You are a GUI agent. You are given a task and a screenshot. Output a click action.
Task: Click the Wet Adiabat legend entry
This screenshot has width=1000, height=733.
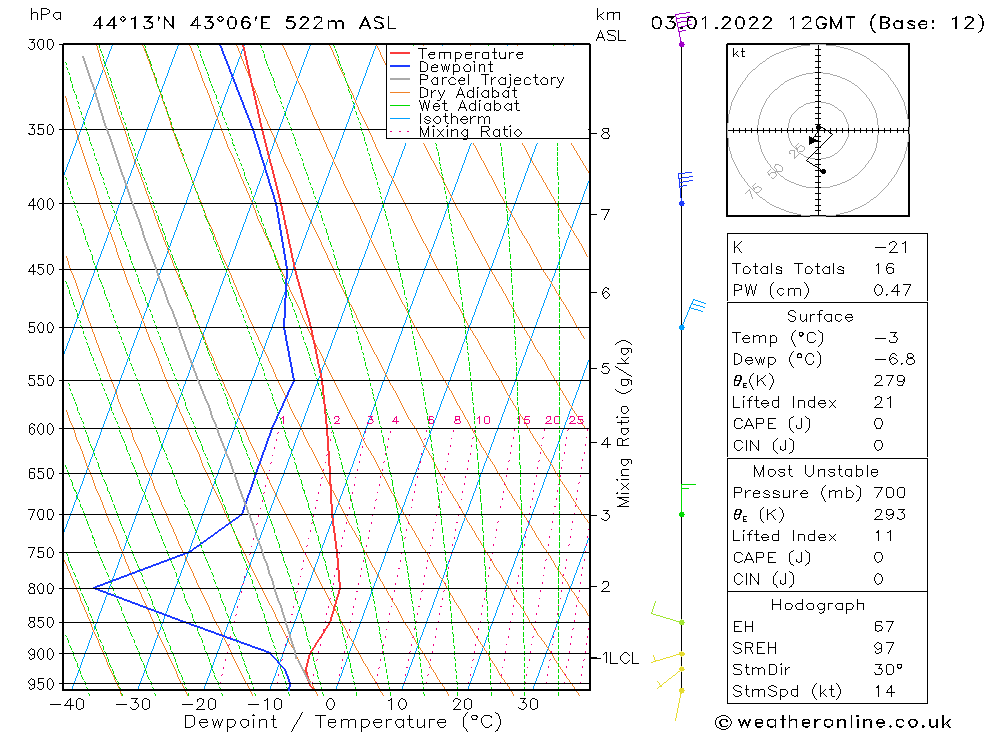click(x=455, y=105)
